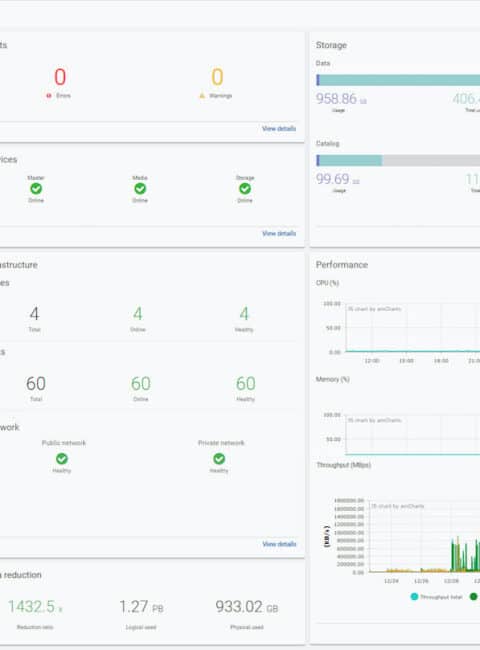Click the 933.02 GB physical used value
The image size is (480, 650).
coord(247,607)
